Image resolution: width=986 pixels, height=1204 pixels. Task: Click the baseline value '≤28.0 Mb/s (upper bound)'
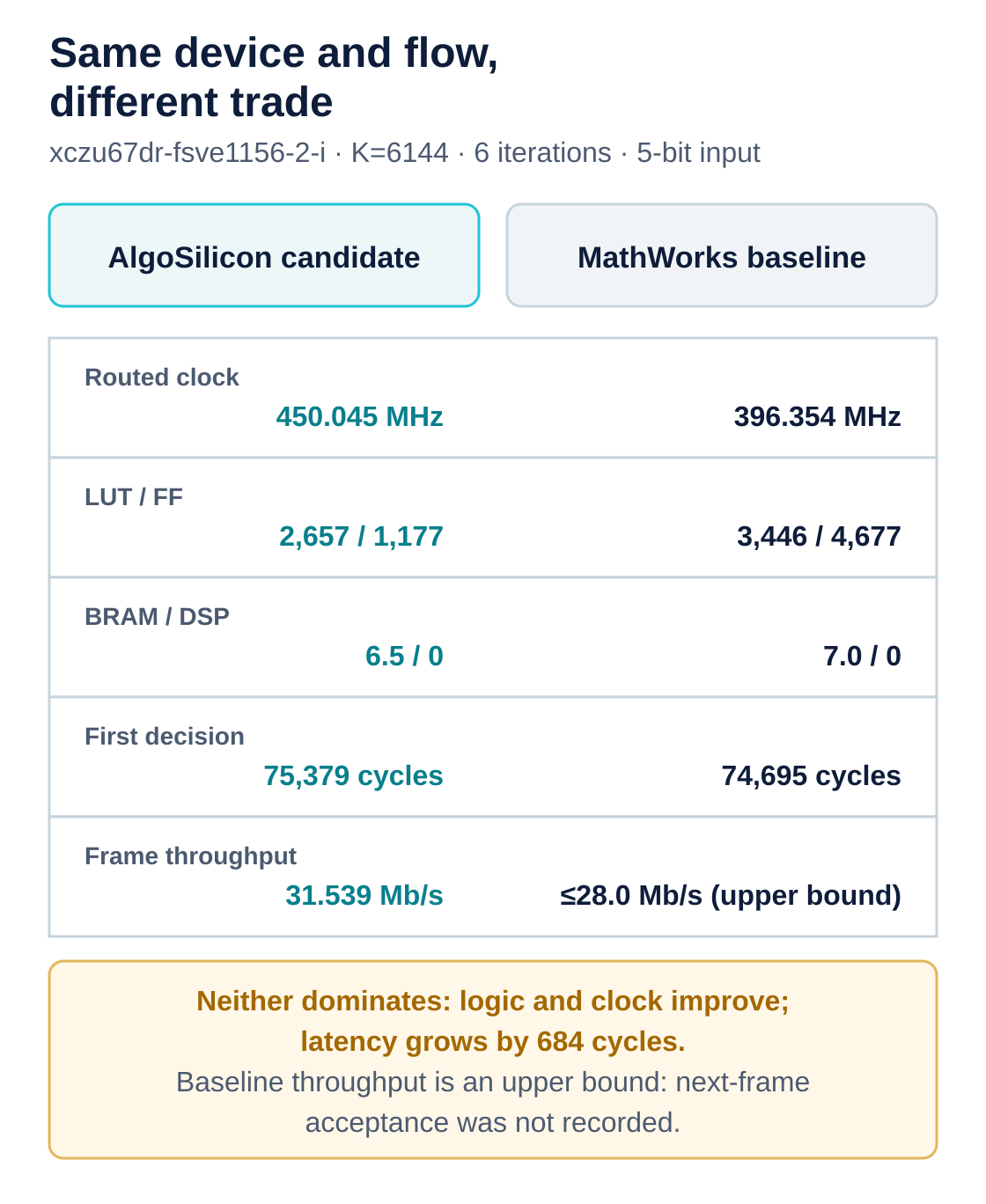coord(731,895)
